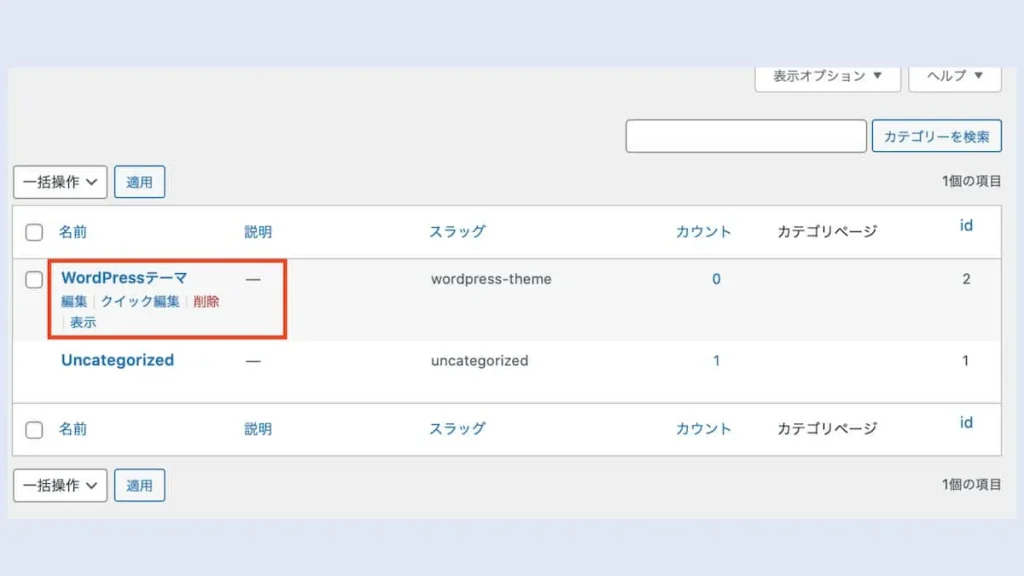The height and width of the screenshot is (576, 1024).
Task: Click the id column label in footer
Action: [x=966, y=423]
